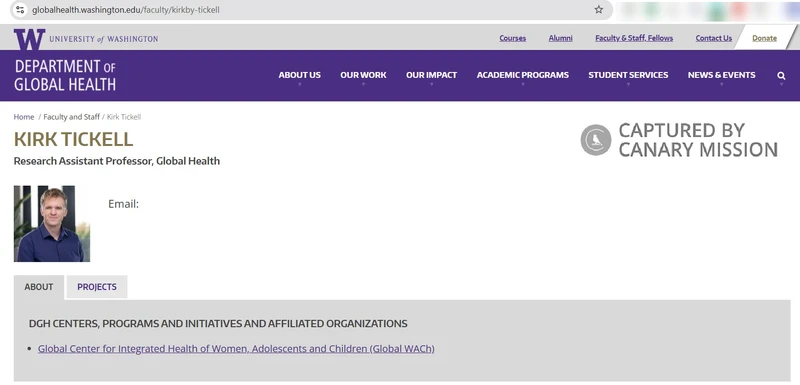Expand the Our Work menu

363,75
